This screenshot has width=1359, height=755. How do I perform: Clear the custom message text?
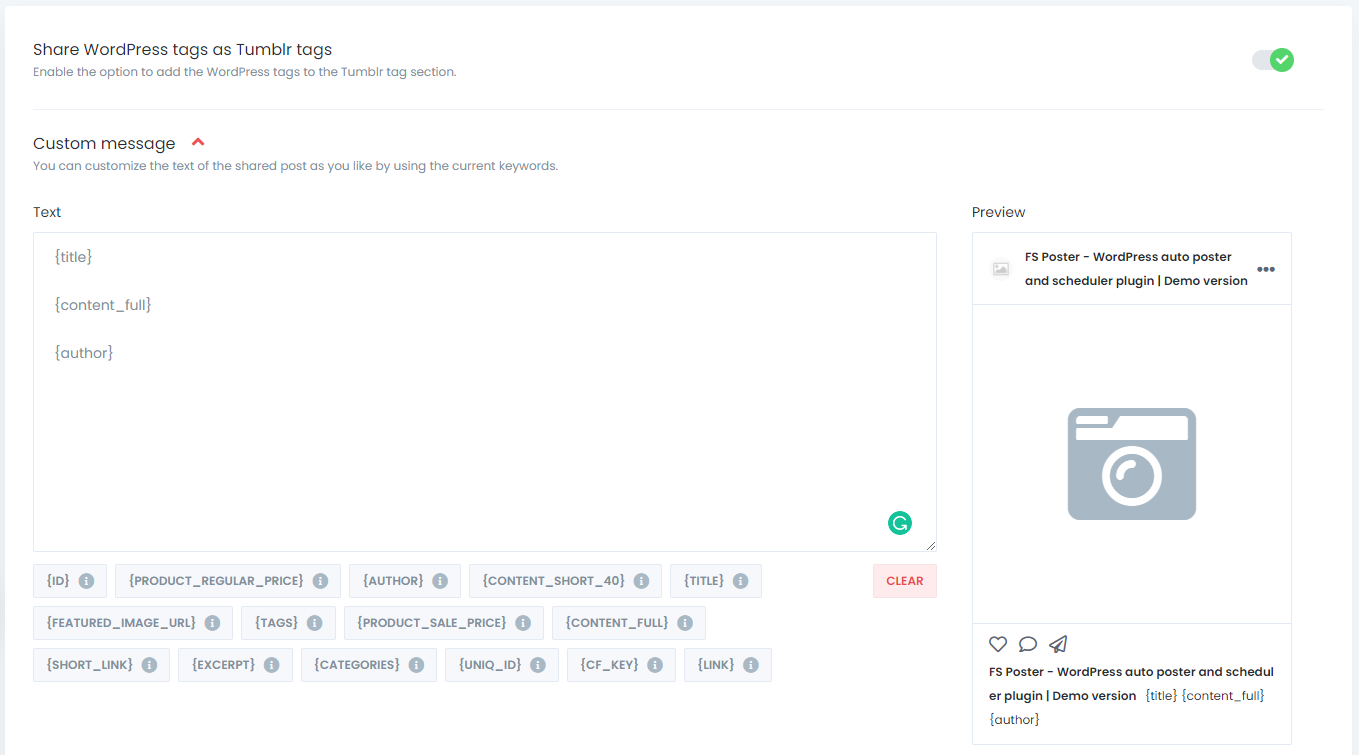905,581
